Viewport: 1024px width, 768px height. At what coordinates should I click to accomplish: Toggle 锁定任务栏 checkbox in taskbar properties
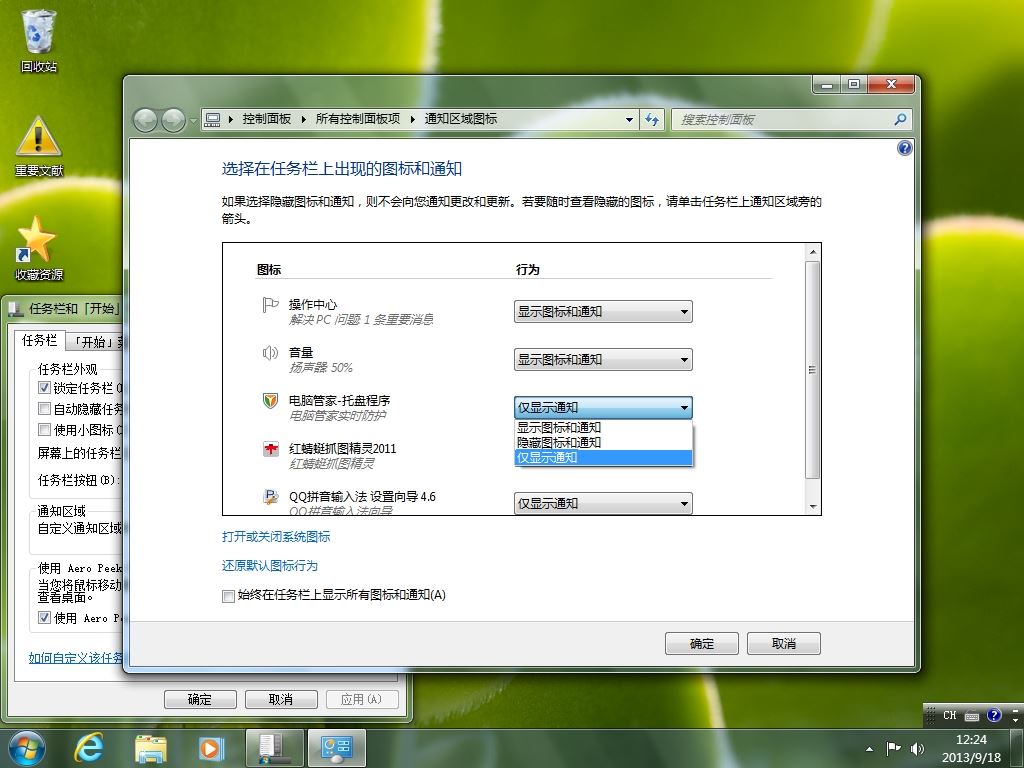pos(44,388)
